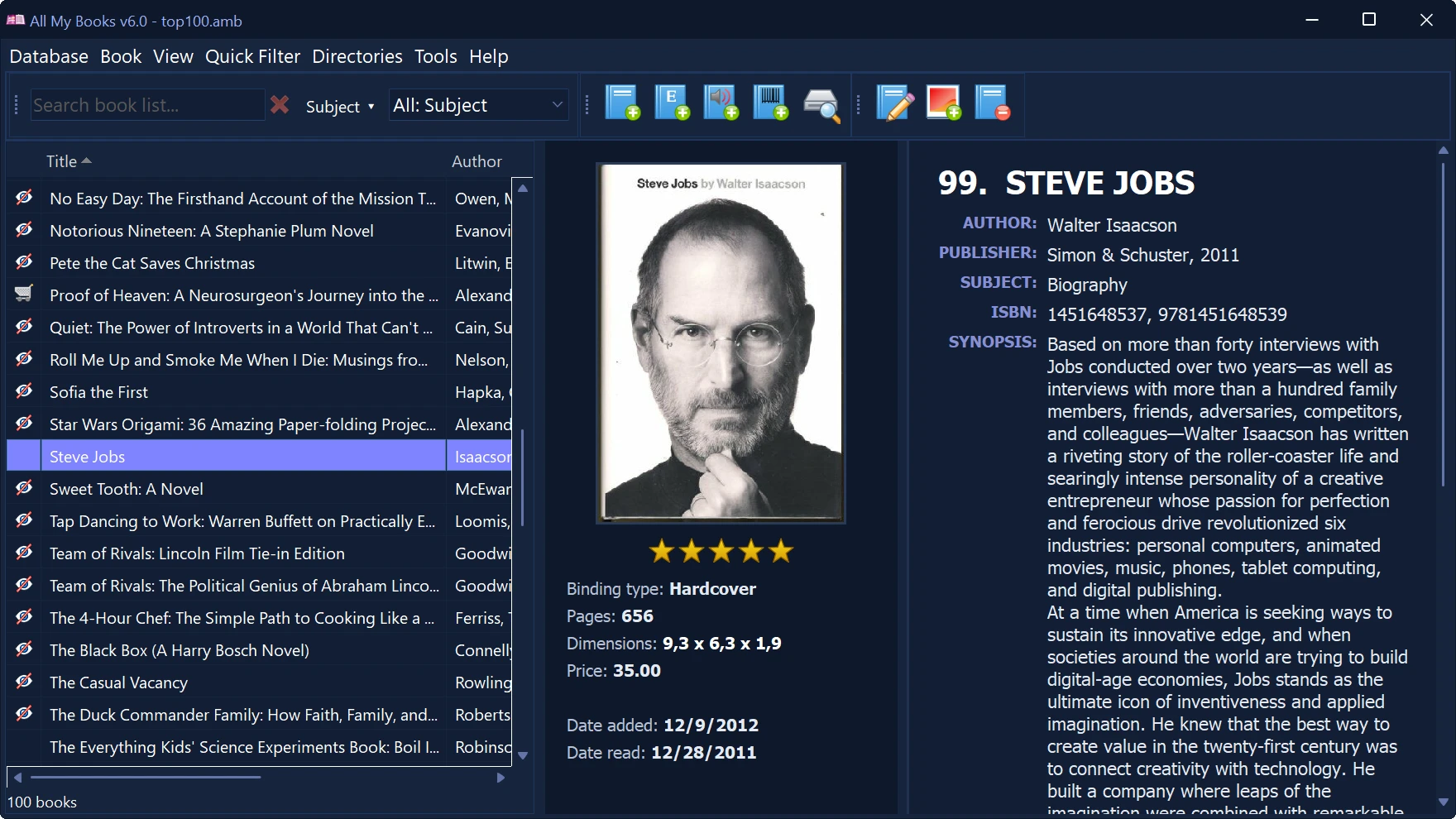1456x819 pixels.
Task: Click the fifth gold rating star
Action: point(780,551)
